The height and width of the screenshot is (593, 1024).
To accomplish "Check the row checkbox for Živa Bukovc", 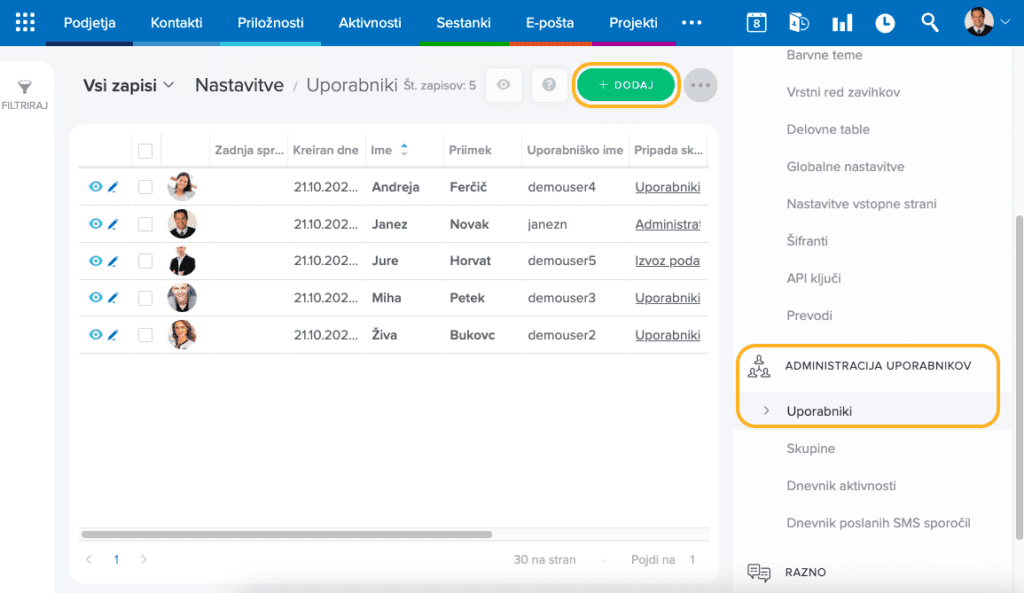I will [x=146, y=335].
